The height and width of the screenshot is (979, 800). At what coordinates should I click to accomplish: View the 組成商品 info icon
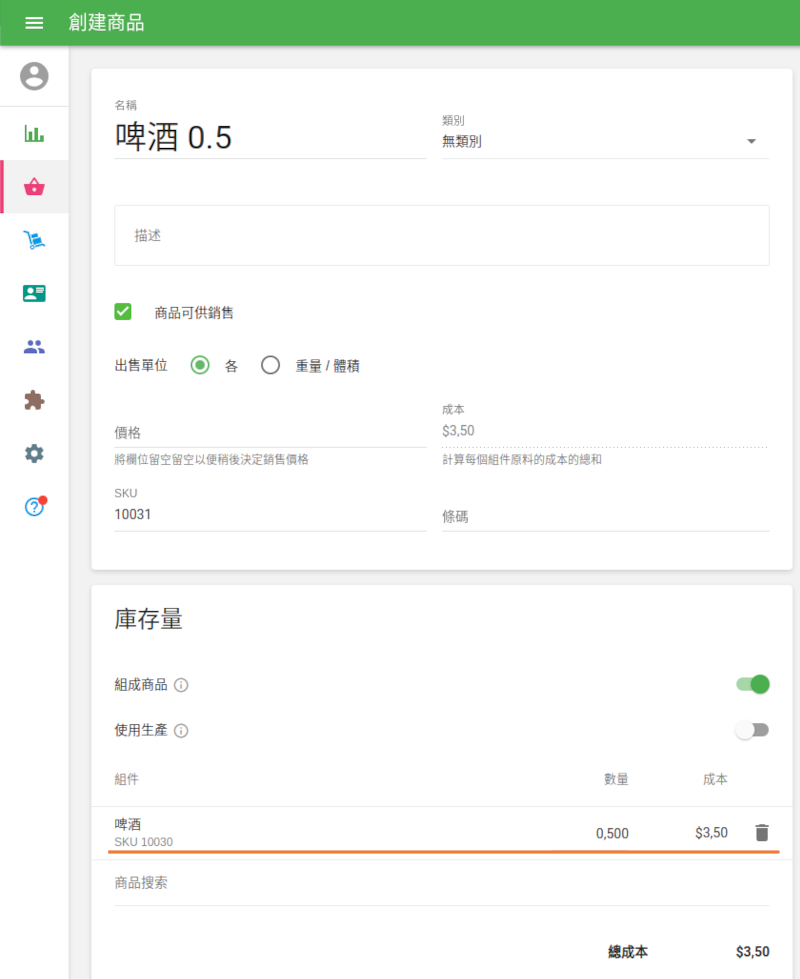tap(181, 685)
